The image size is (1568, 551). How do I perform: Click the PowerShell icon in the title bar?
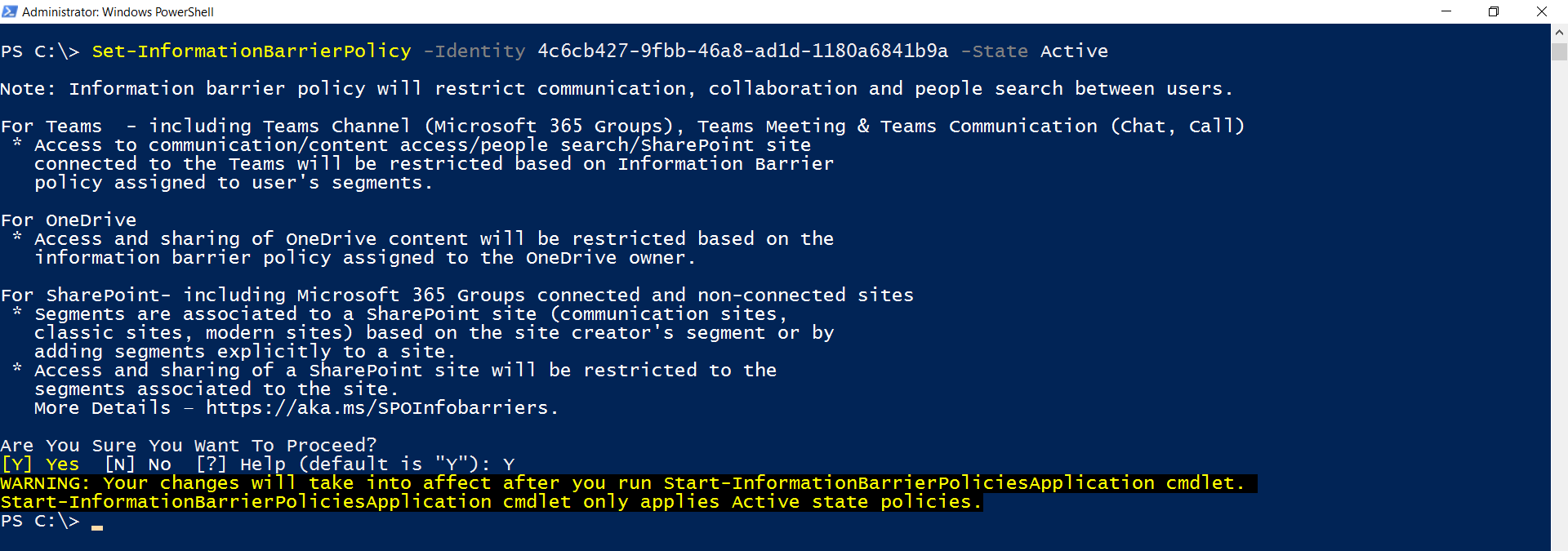coord(10,11)
